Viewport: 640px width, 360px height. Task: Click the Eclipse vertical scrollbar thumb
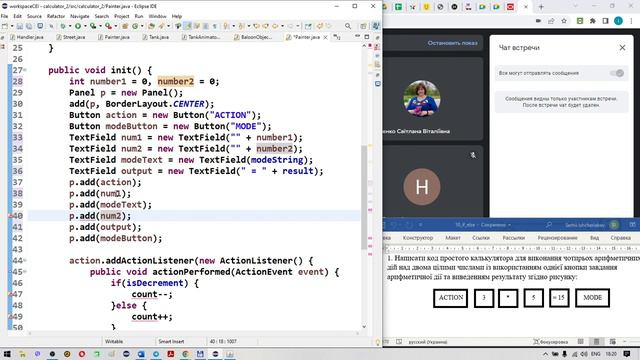364,197
